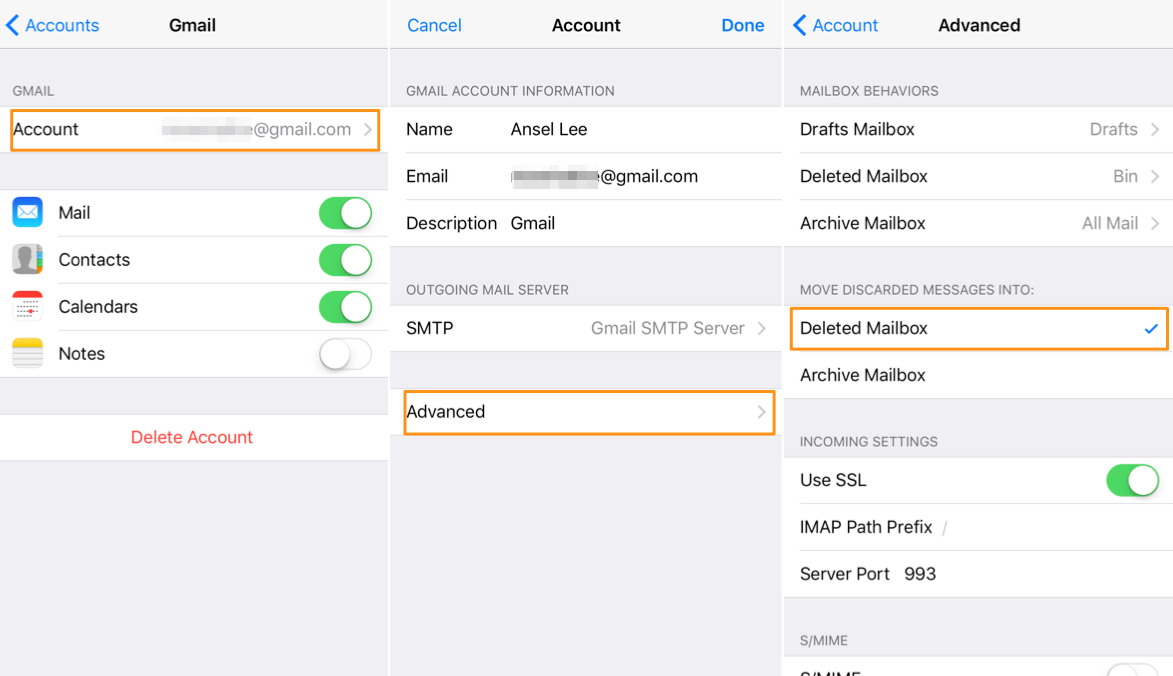Tap the Calendars app icon
The image size is (1173, 676).
pyautogui.click(x=28, y=307)
